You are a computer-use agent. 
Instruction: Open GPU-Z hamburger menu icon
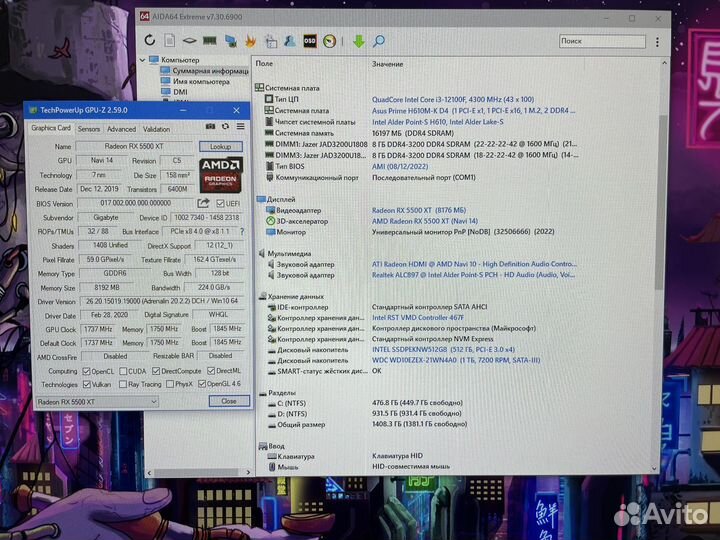tap(241, 127)
